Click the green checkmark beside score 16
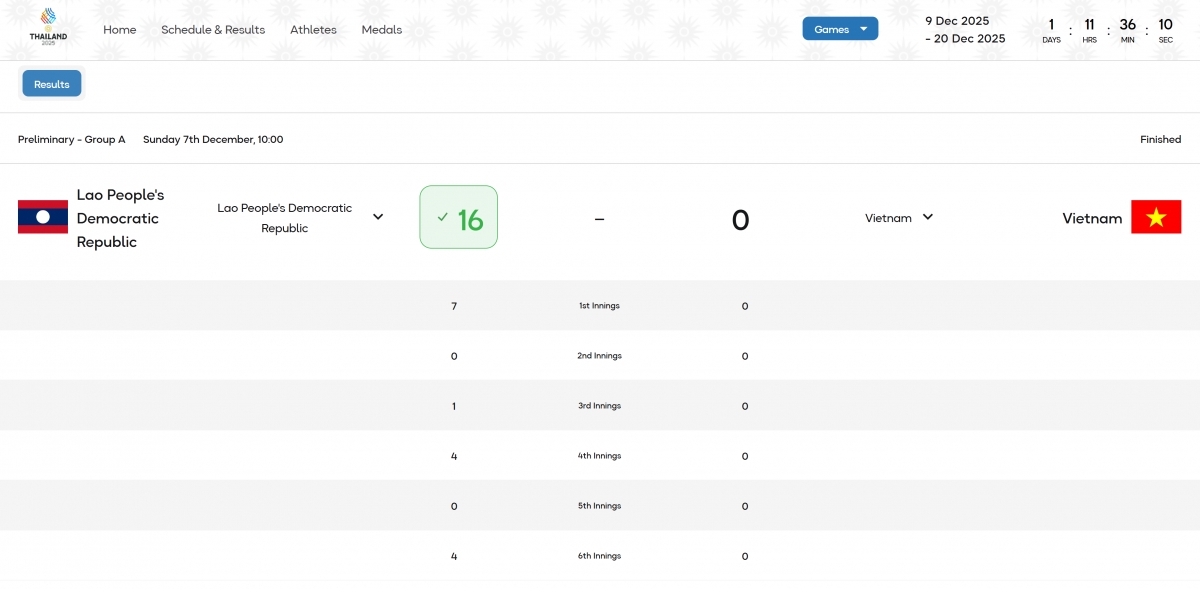Viewport: 1200px width, 589px height. [443, 217]
